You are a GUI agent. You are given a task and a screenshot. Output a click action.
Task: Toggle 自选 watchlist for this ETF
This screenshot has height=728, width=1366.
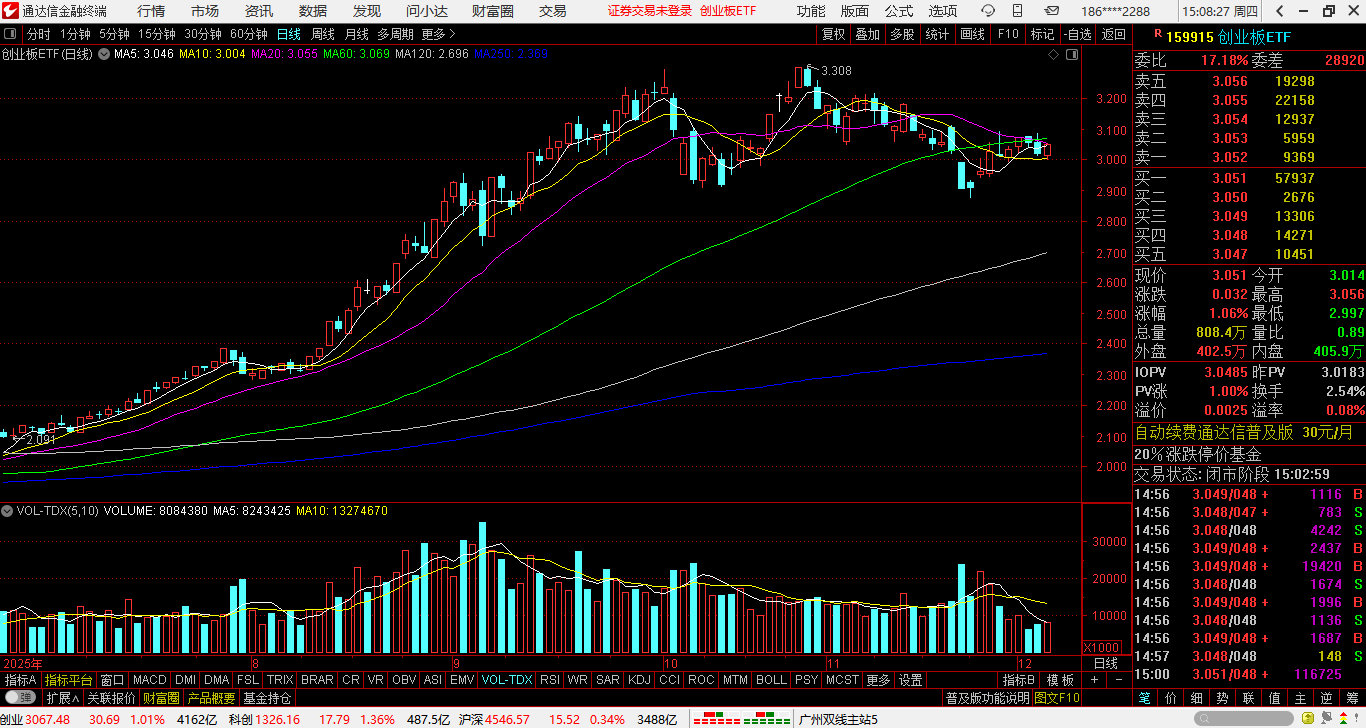(x=1077, y=34)
